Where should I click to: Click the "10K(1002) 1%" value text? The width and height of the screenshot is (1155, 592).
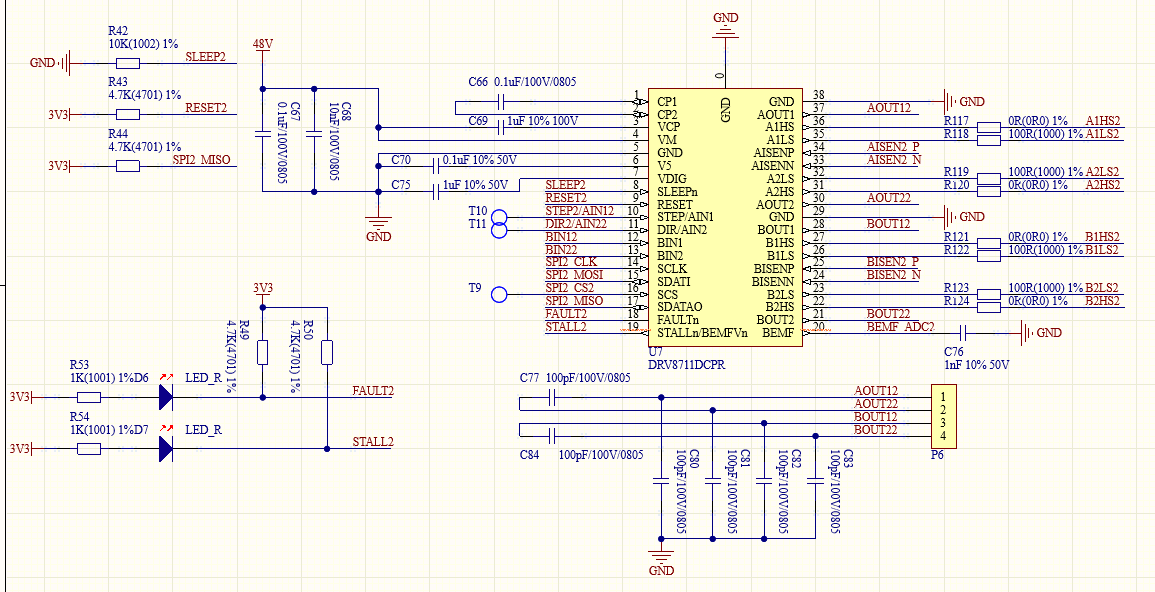pyautogui.click(x=144, y=43)
